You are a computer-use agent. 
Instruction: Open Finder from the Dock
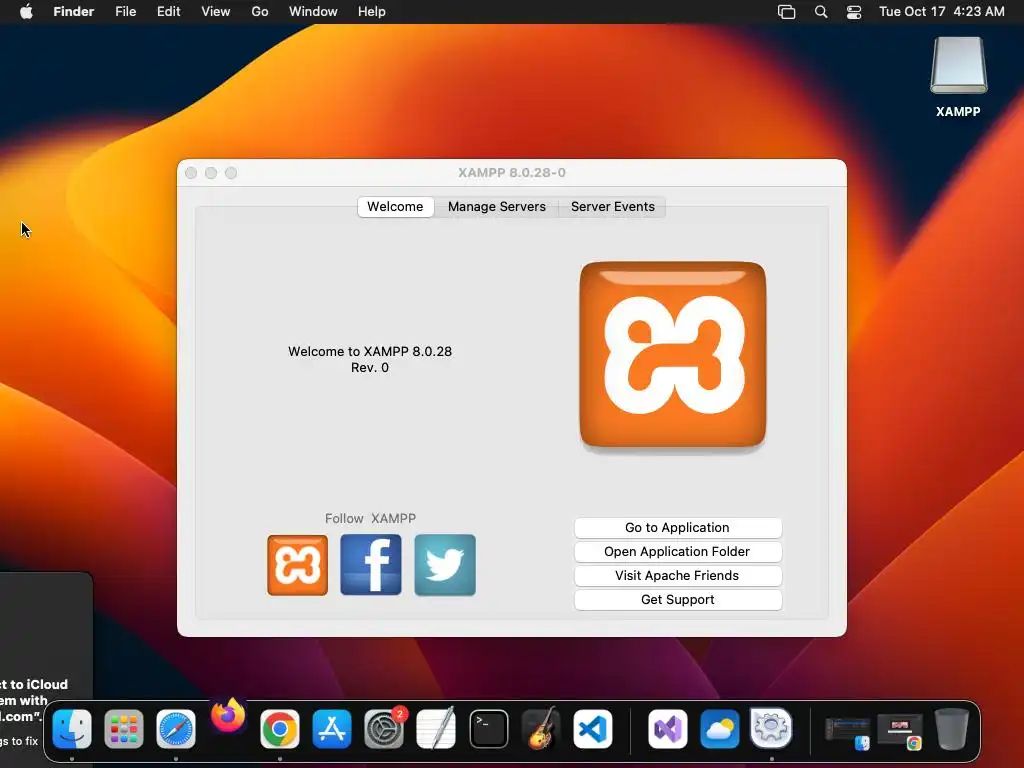(72, 729)
